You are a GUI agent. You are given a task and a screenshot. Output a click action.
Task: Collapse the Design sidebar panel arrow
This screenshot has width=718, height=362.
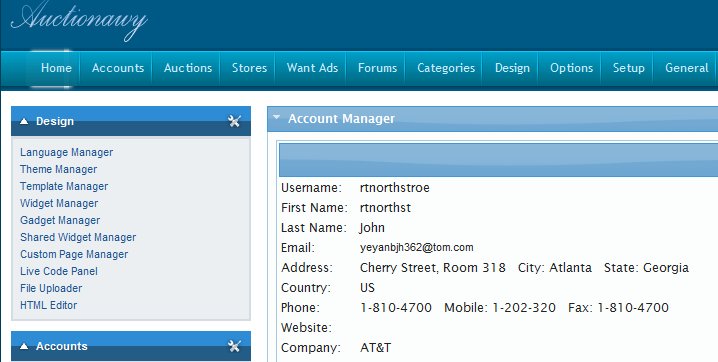pos(24,121)
